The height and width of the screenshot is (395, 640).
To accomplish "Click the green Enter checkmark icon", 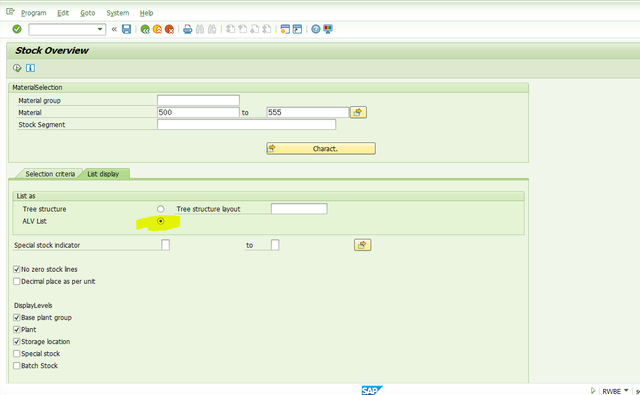I will 17,29.
